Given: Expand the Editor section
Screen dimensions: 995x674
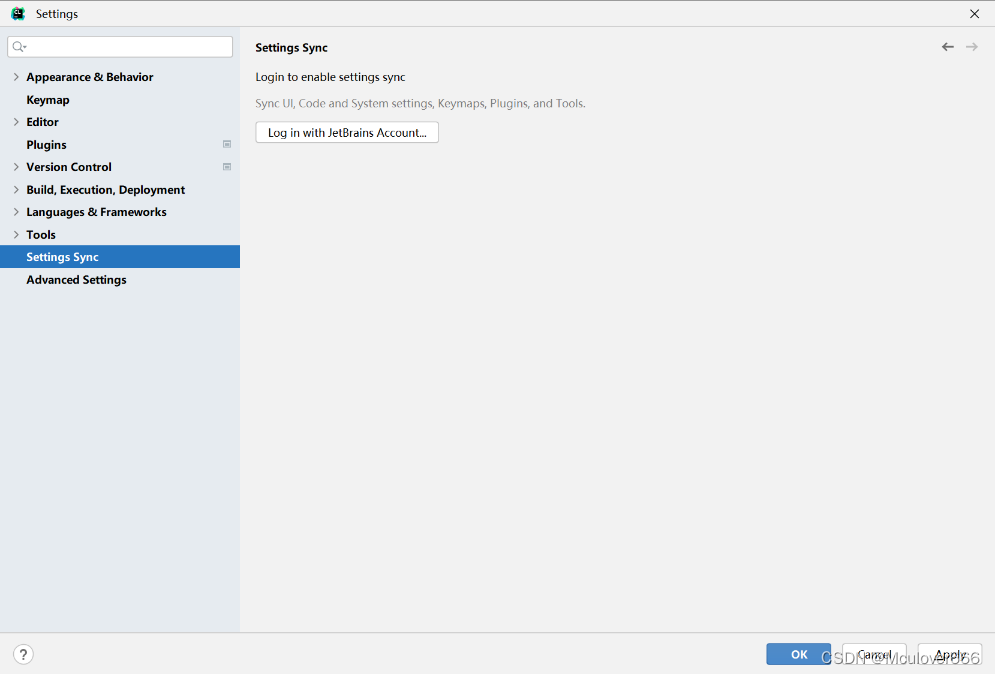Looking at the screenshot, I should coord(16,122).
